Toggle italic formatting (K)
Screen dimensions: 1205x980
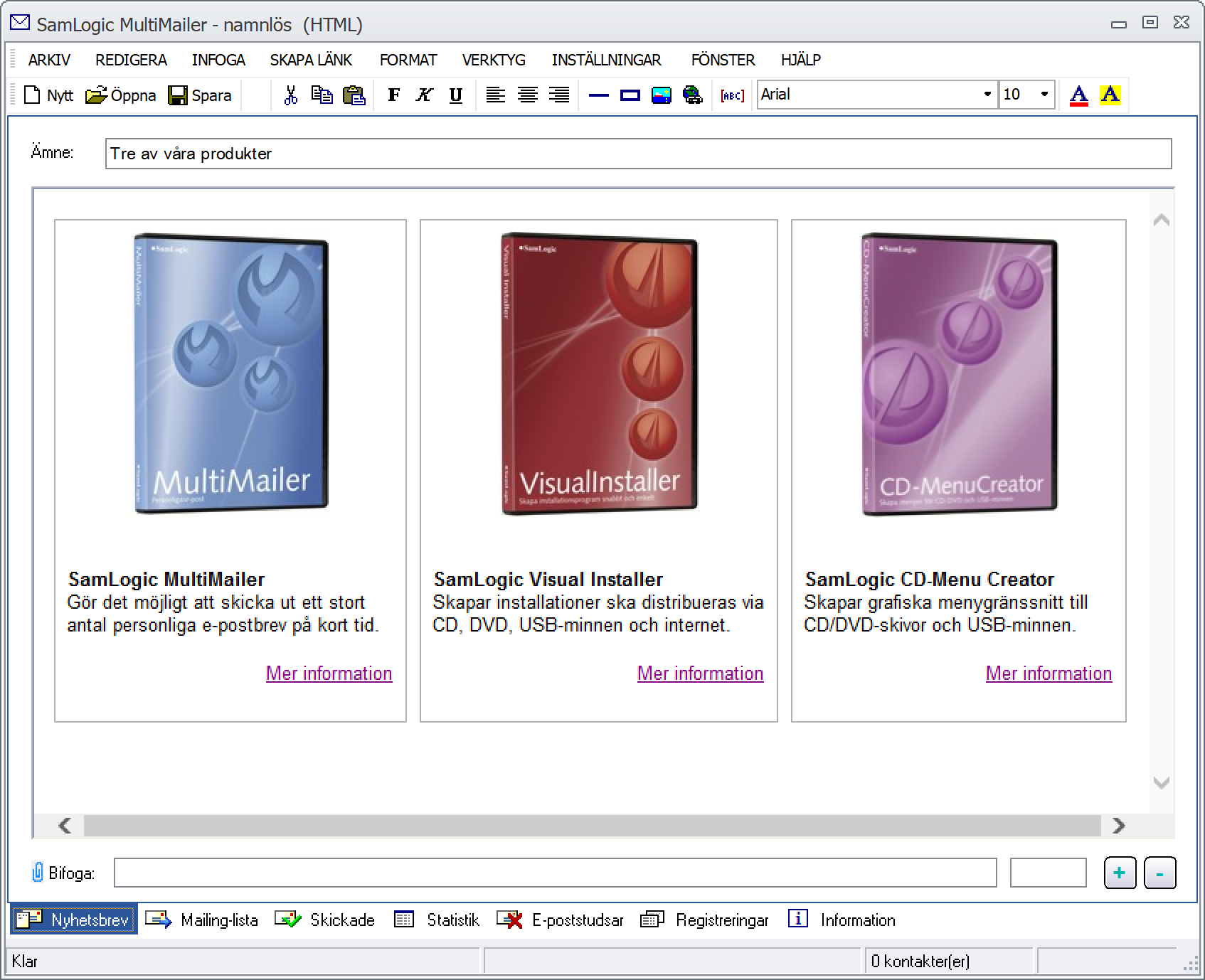tap(425, 95)
